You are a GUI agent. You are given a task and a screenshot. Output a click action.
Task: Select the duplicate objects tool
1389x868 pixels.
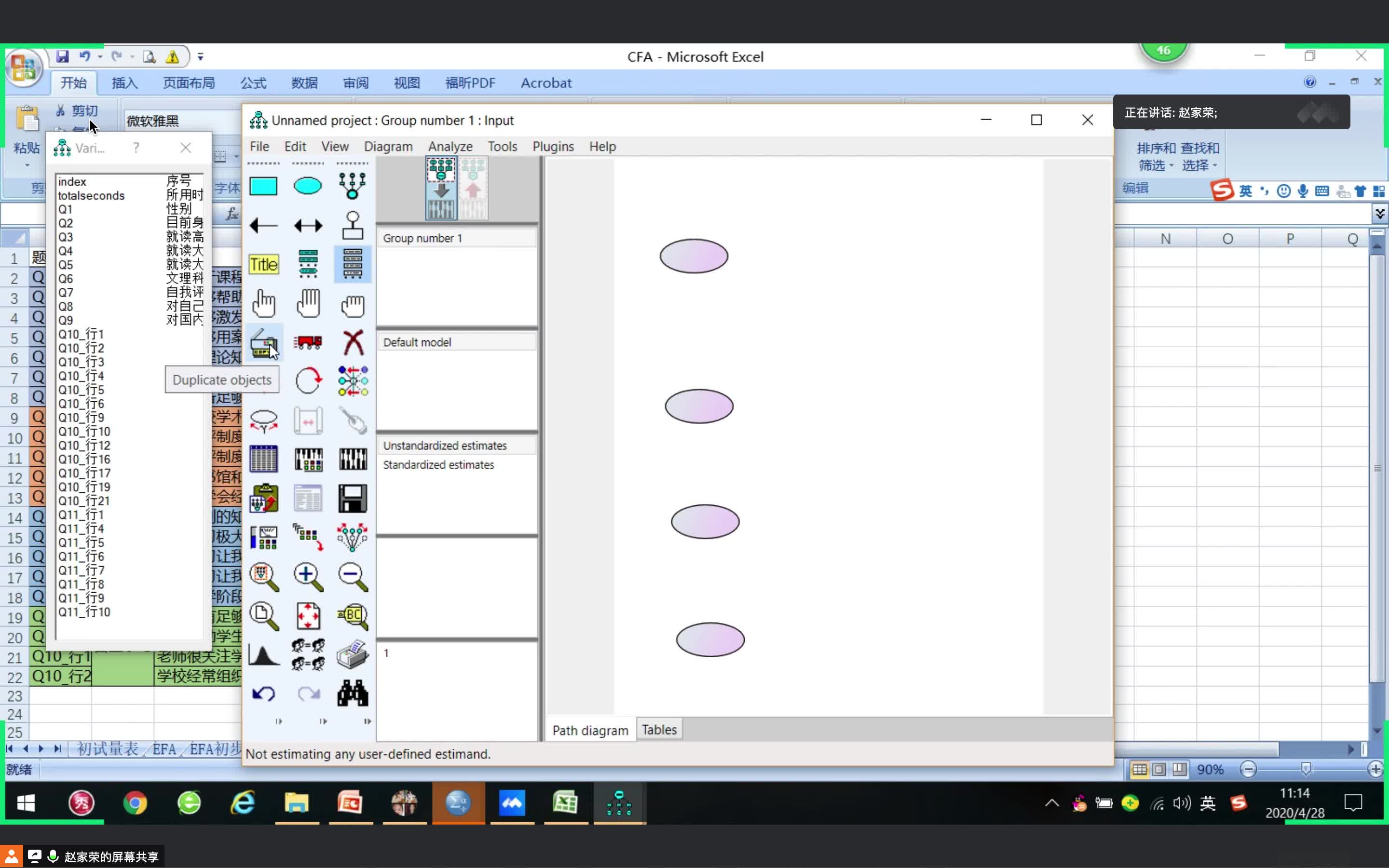pos(262,342)
